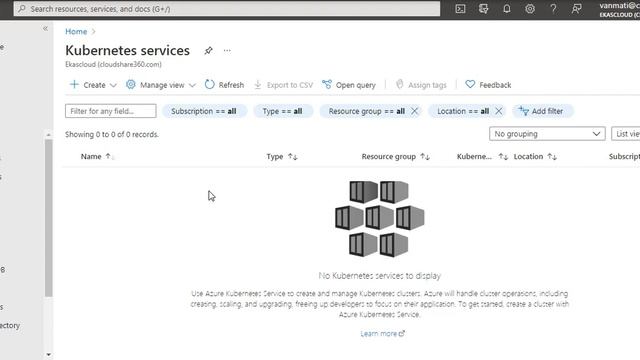
Task: Click the "No Kubernetes services to display" text
Action: click(x=380, y=276)
